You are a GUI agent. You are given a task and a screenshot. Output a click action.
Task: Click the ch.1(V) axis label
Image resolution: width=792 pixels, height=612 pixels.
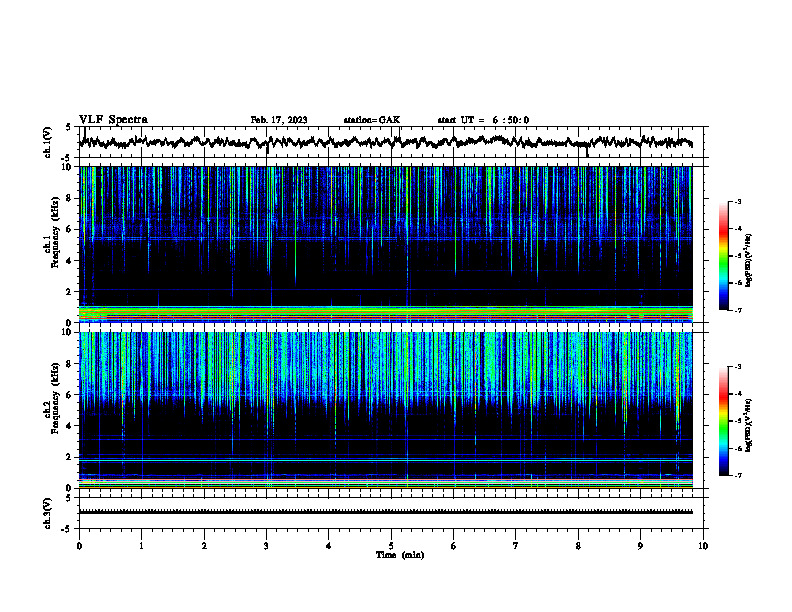(x=47, y=142)
